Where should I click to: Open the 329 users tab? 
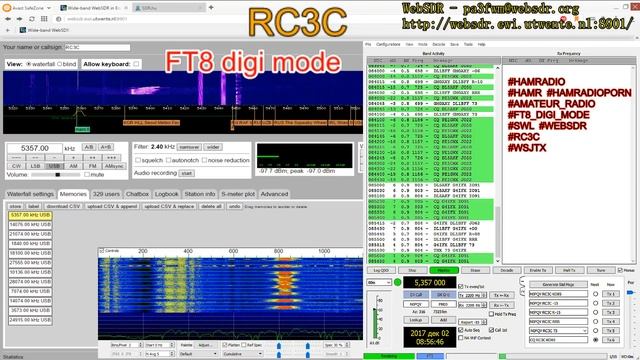106,194
